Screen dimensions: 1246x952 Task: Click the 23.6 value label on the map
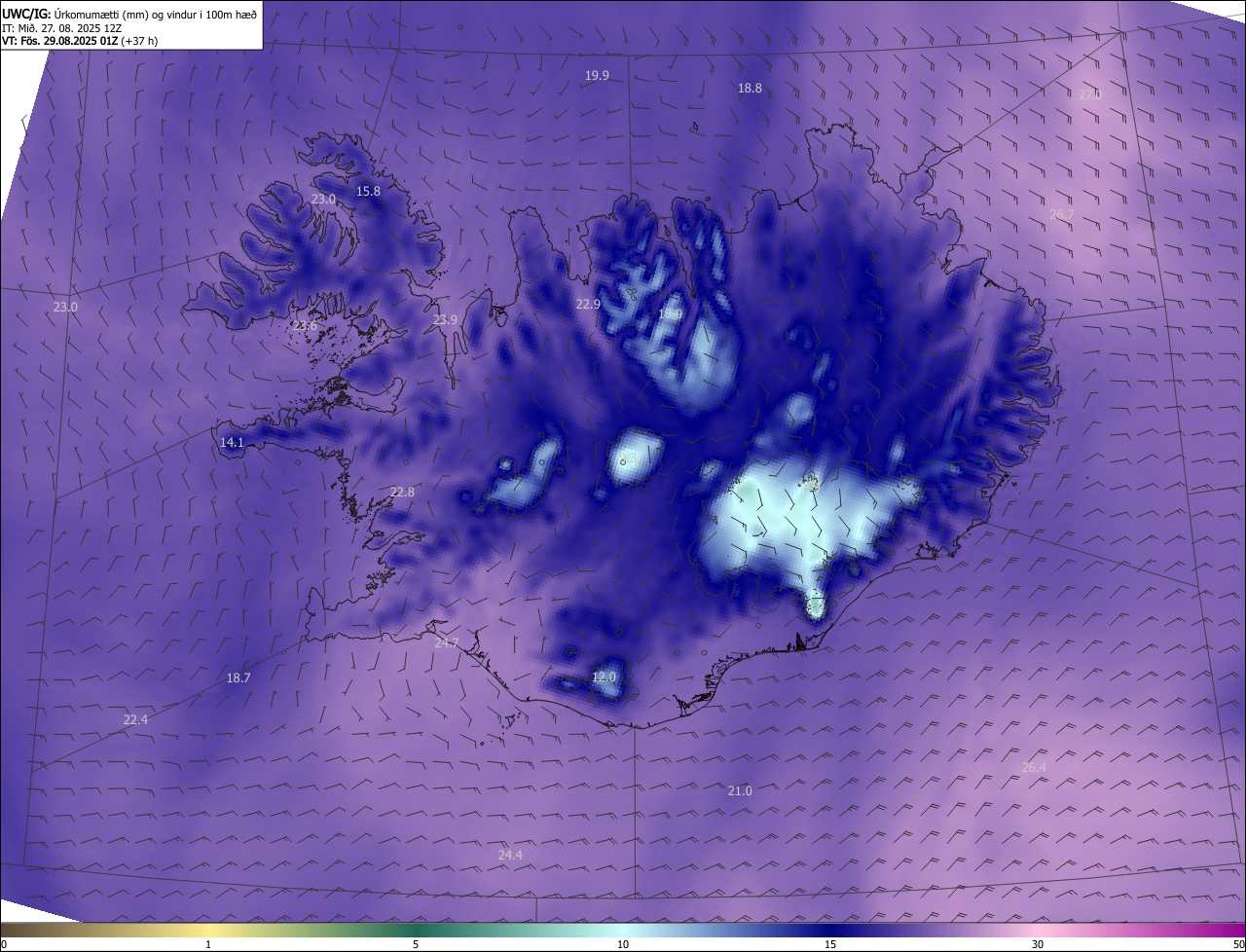306,326
